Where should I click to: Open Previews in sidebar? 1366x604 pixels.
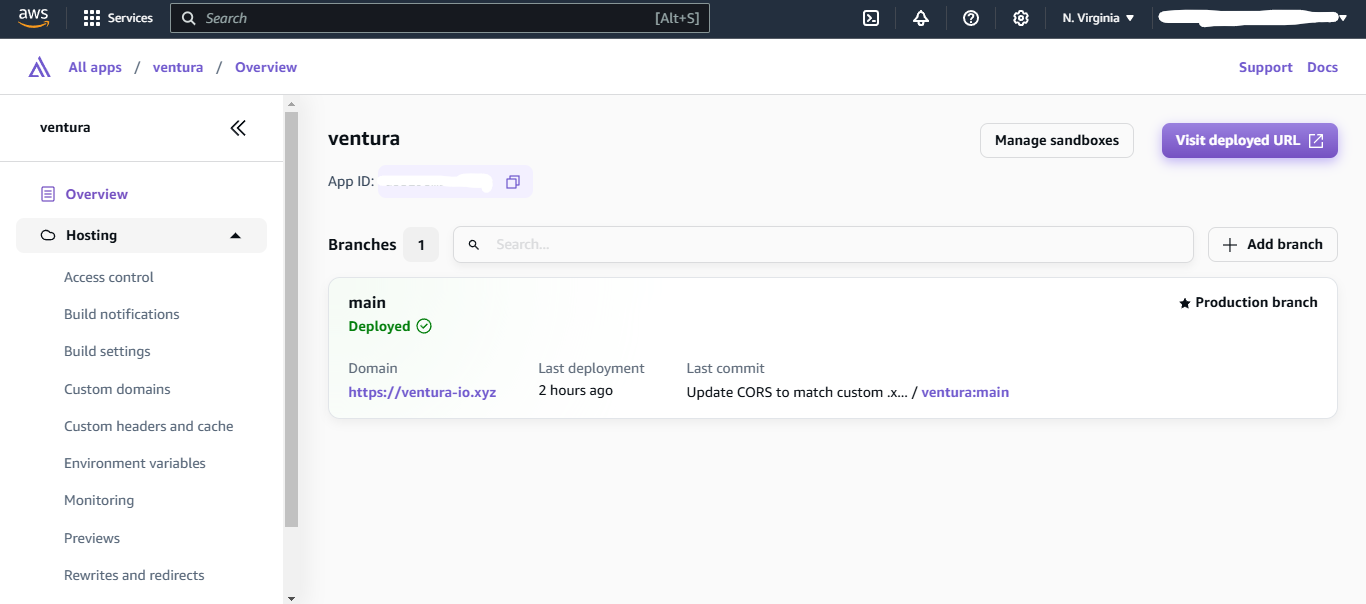(x=92, y=538)
